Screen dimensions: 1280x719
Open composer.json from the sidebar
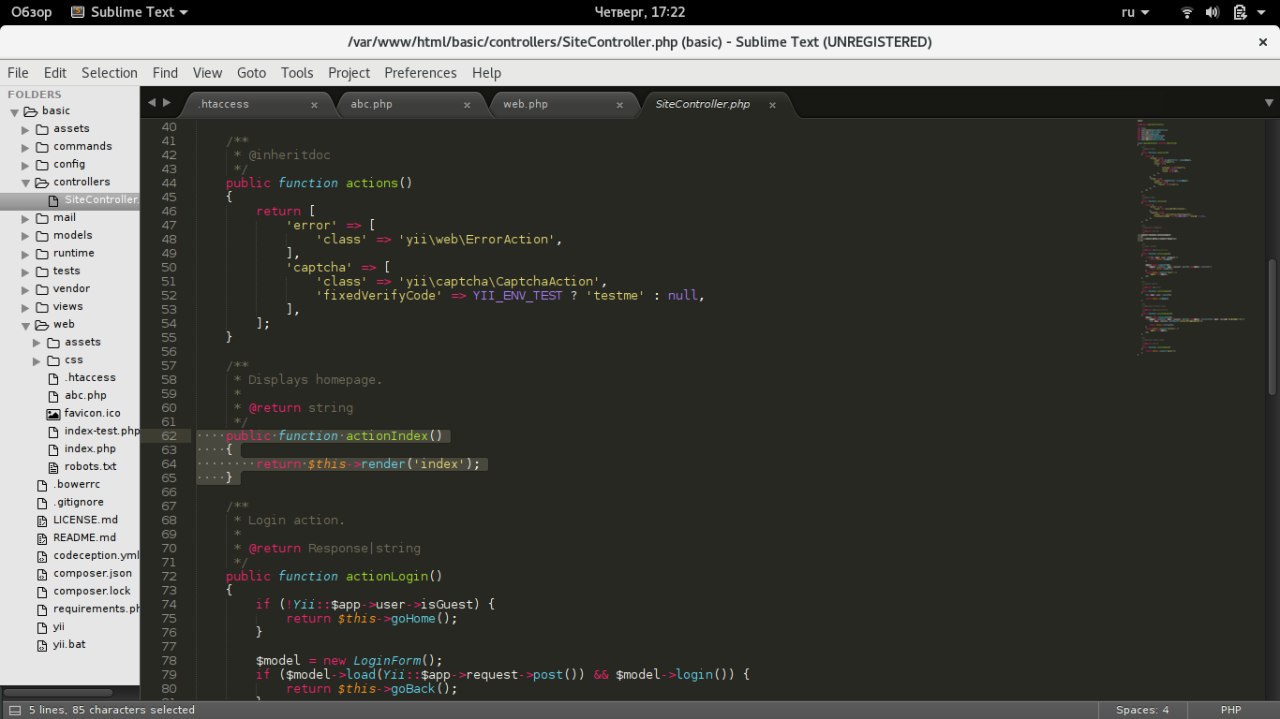click(x=92, y=573)
